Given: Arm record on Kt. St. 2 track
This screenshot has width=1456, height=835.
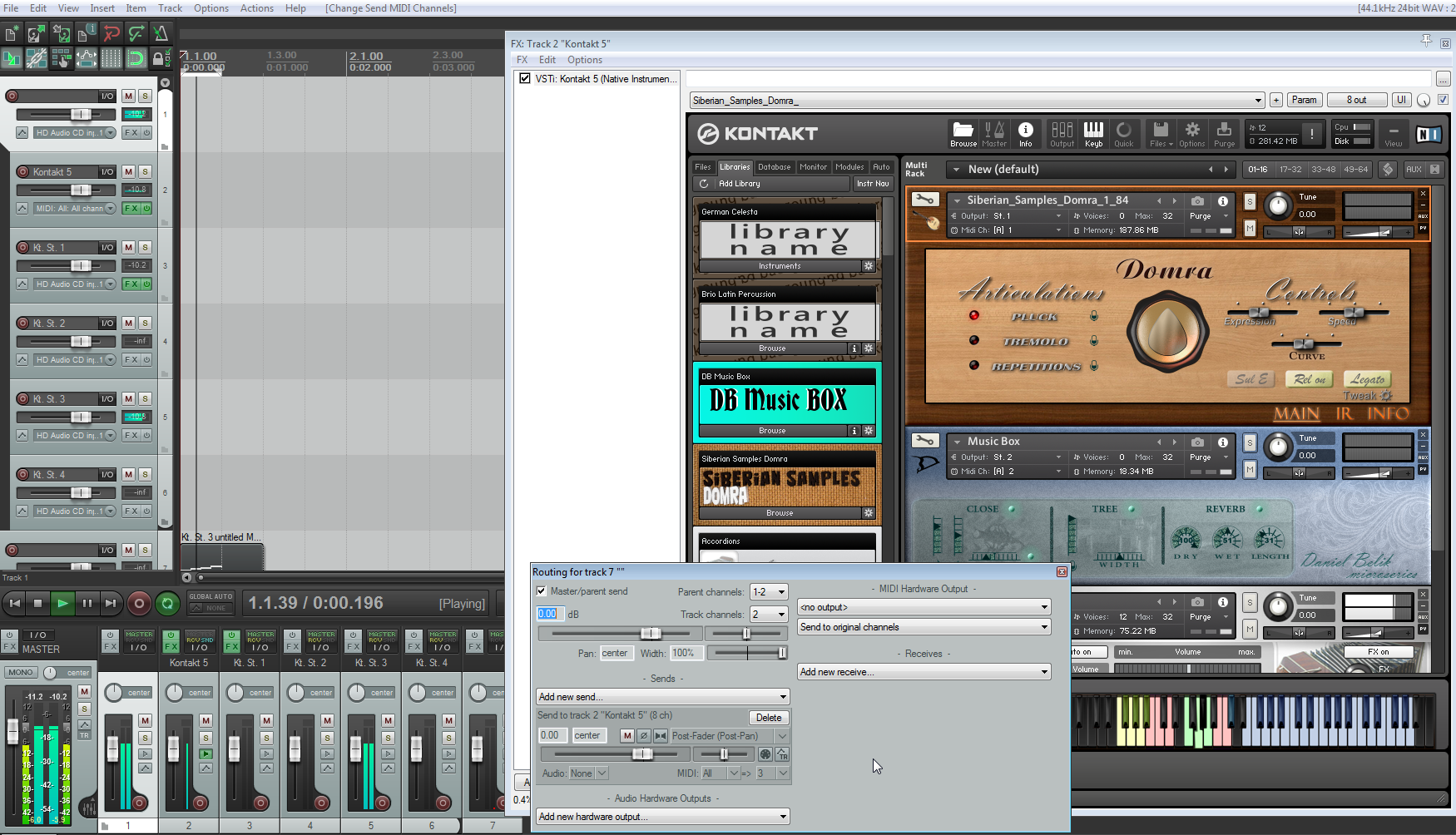Looking at the screenshot, I should click(23, 323).
